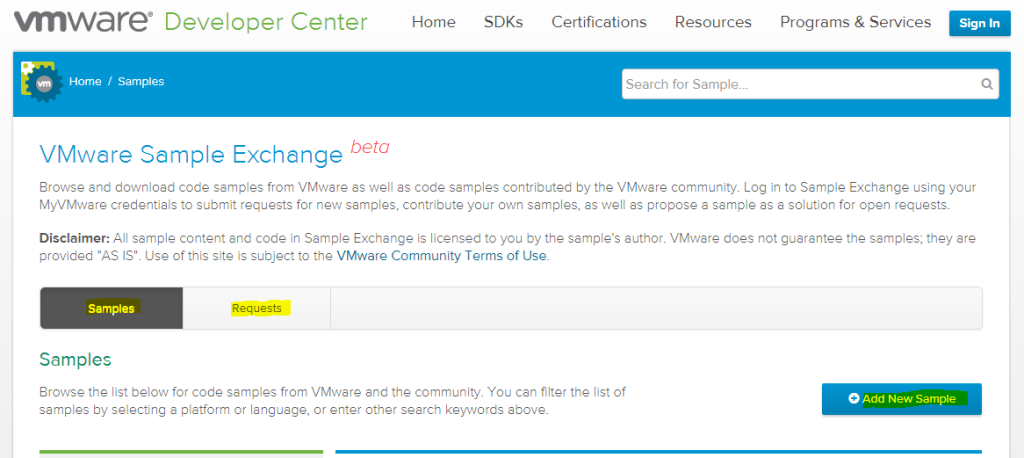Click the bold Disclaimer: label
Viewport: 1024px width, 458px height.
click(75, 238)
